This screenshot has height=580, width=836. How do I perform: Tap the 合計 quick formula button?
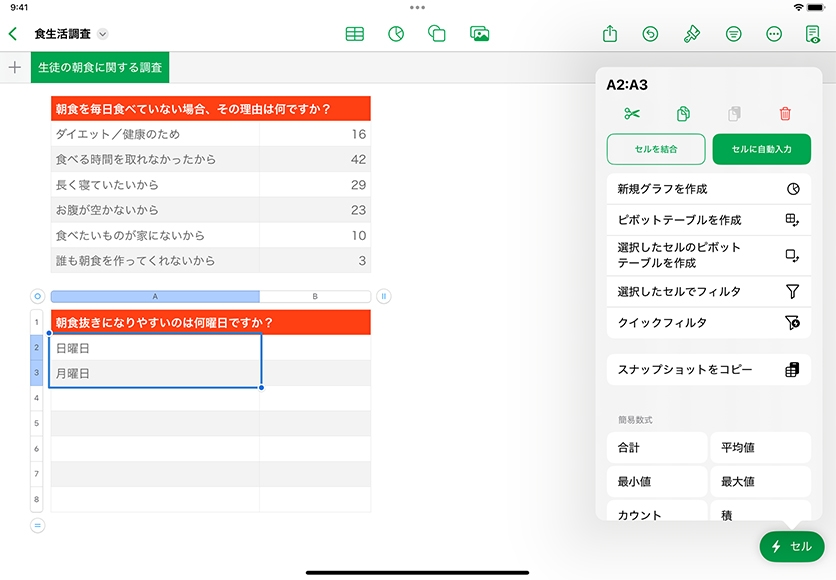pos(656,447)
